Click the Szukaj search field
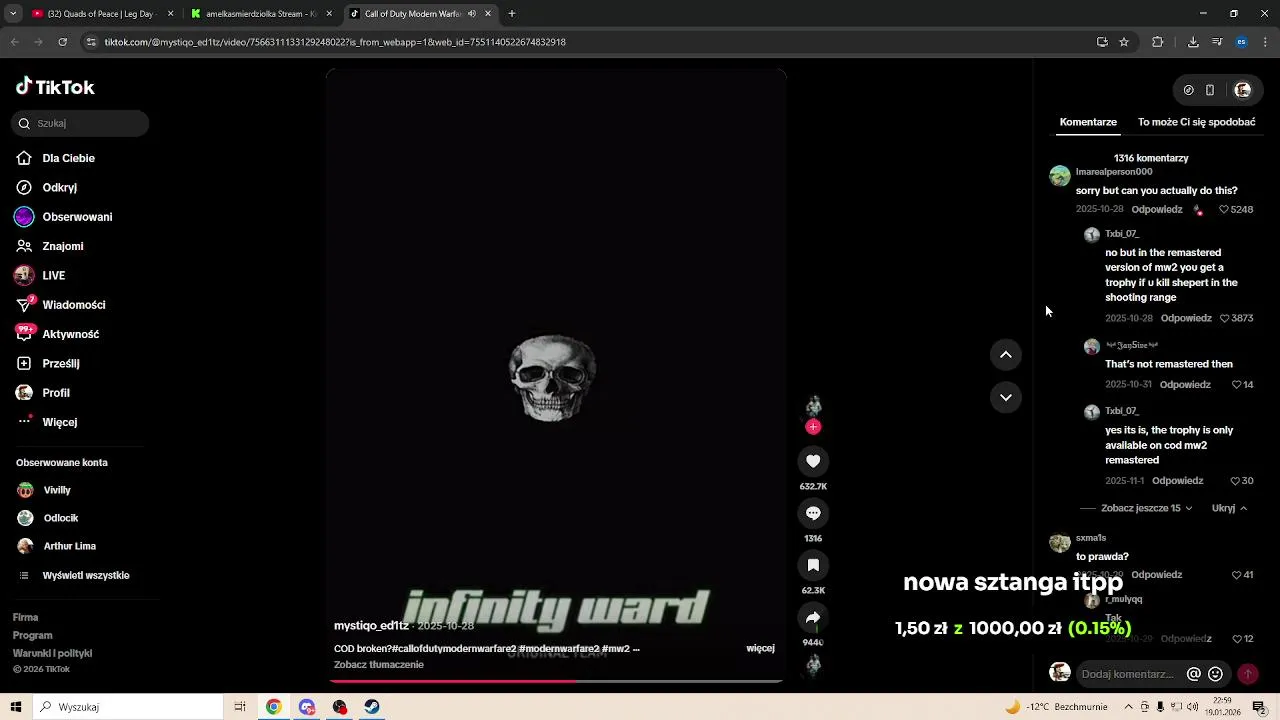The image size is (1280, 720). [80, 123]
